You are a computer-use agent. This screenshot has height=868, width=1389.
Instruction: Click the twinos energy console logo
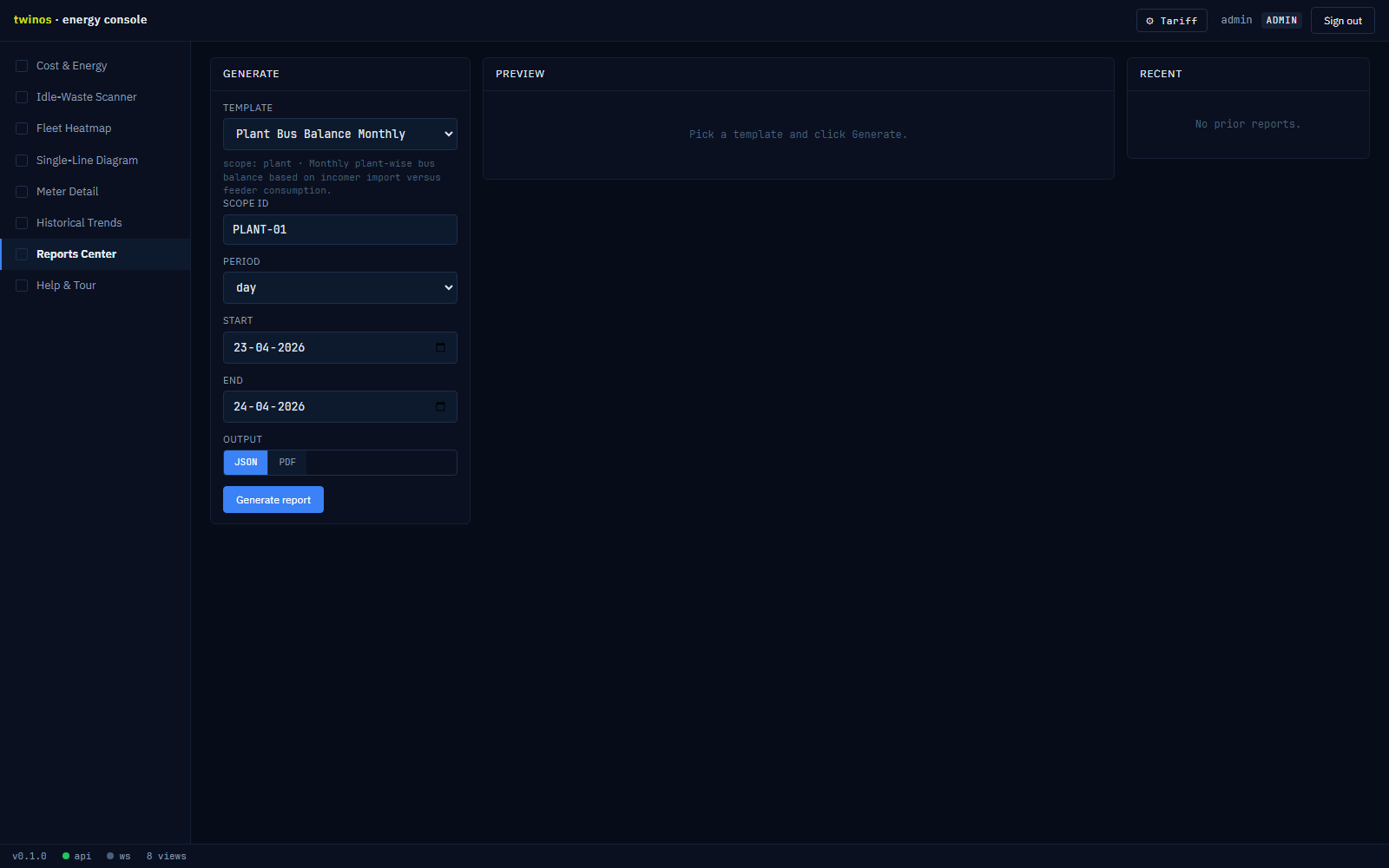tap(81, 20)
